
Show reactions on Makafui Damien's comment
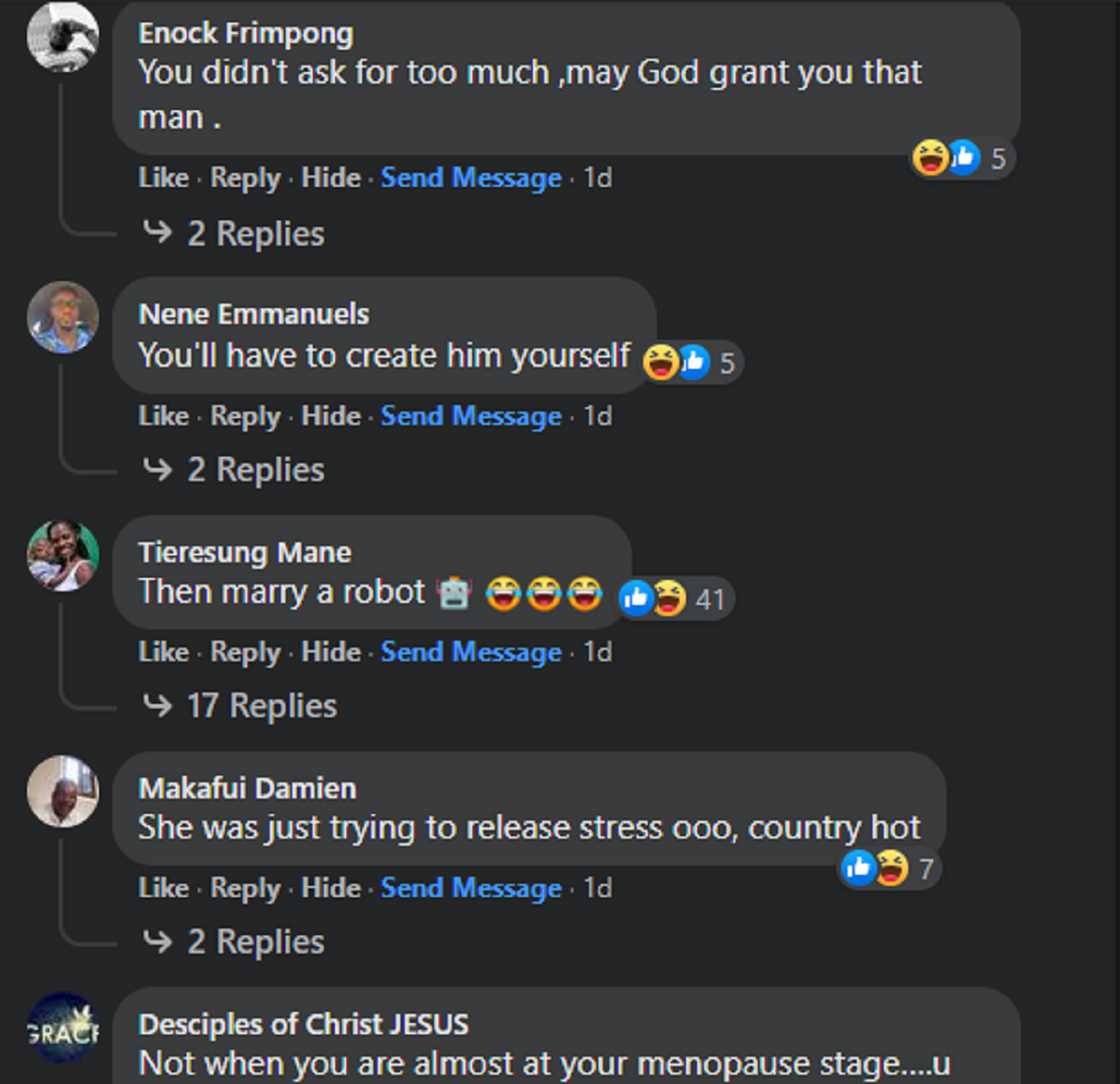coord(889,869)
